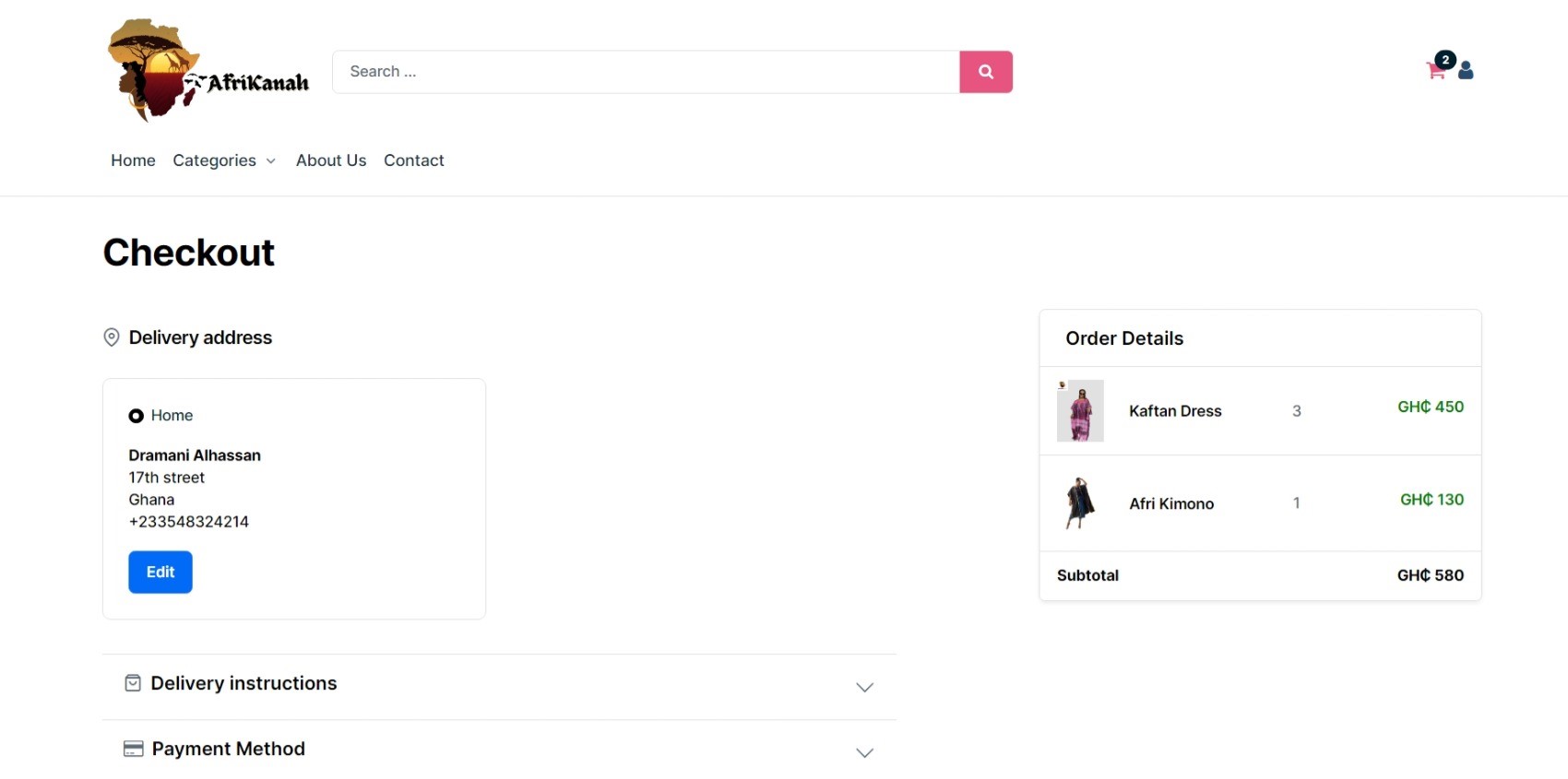Navigate to the Contact page
The image size is (1568, 779).
[x=414, y=160]
